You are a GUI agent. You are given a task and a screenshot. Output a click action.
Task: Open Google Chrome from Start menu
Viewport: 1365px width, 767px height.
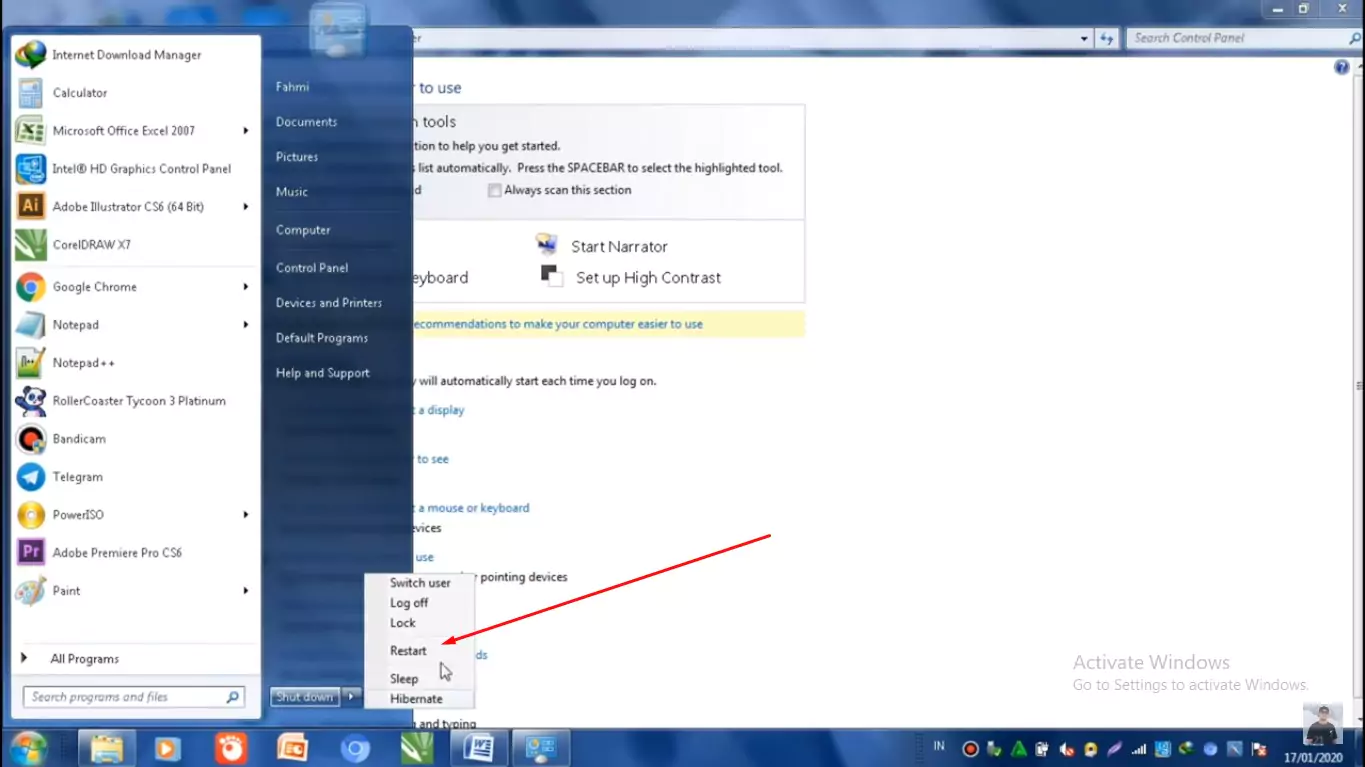135,287
